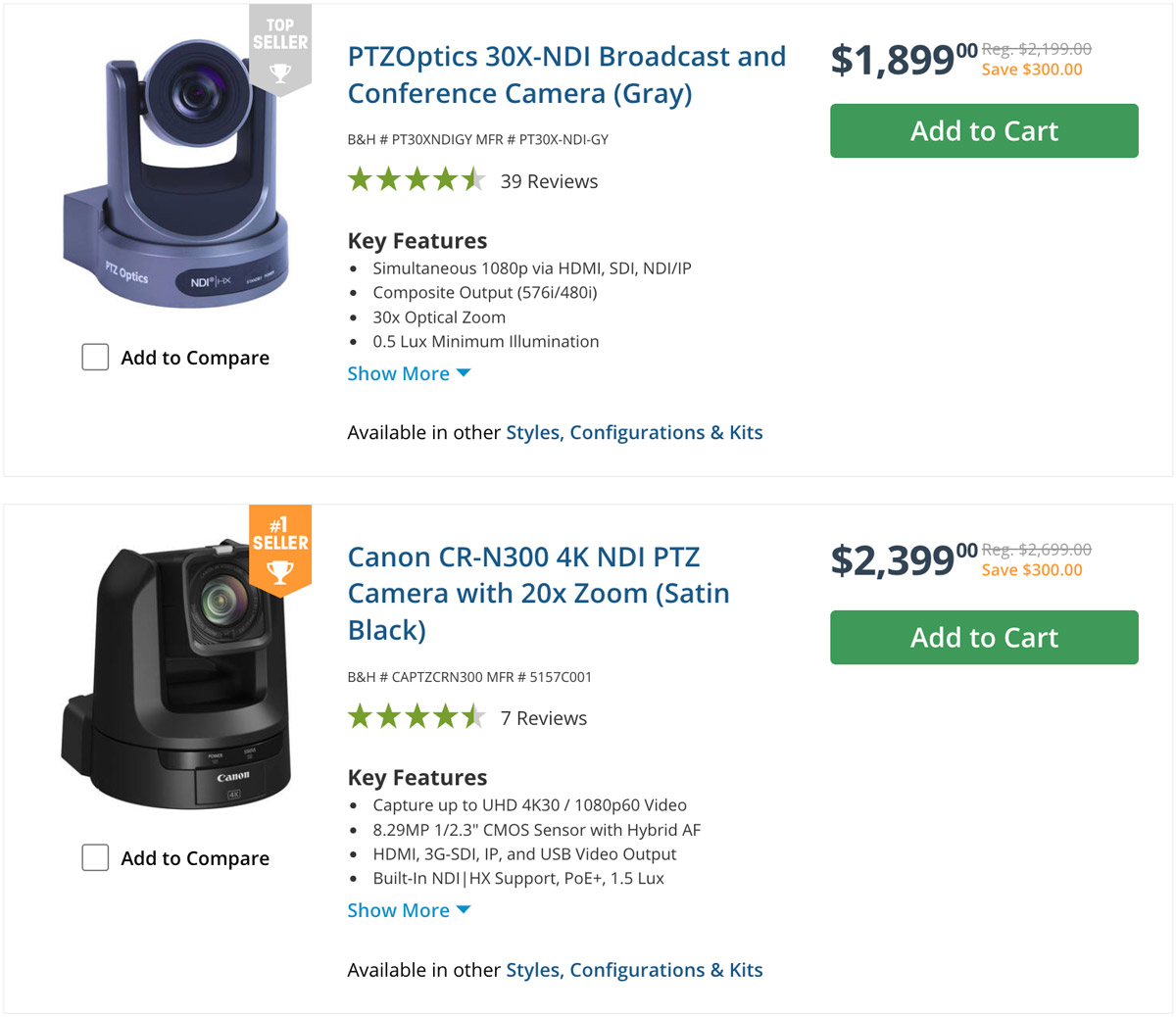Image resolution: width=1176 pixels, height=1017 pixels.
Task: Expand Show More under Canon key features
Action: [x=398, y=910]
